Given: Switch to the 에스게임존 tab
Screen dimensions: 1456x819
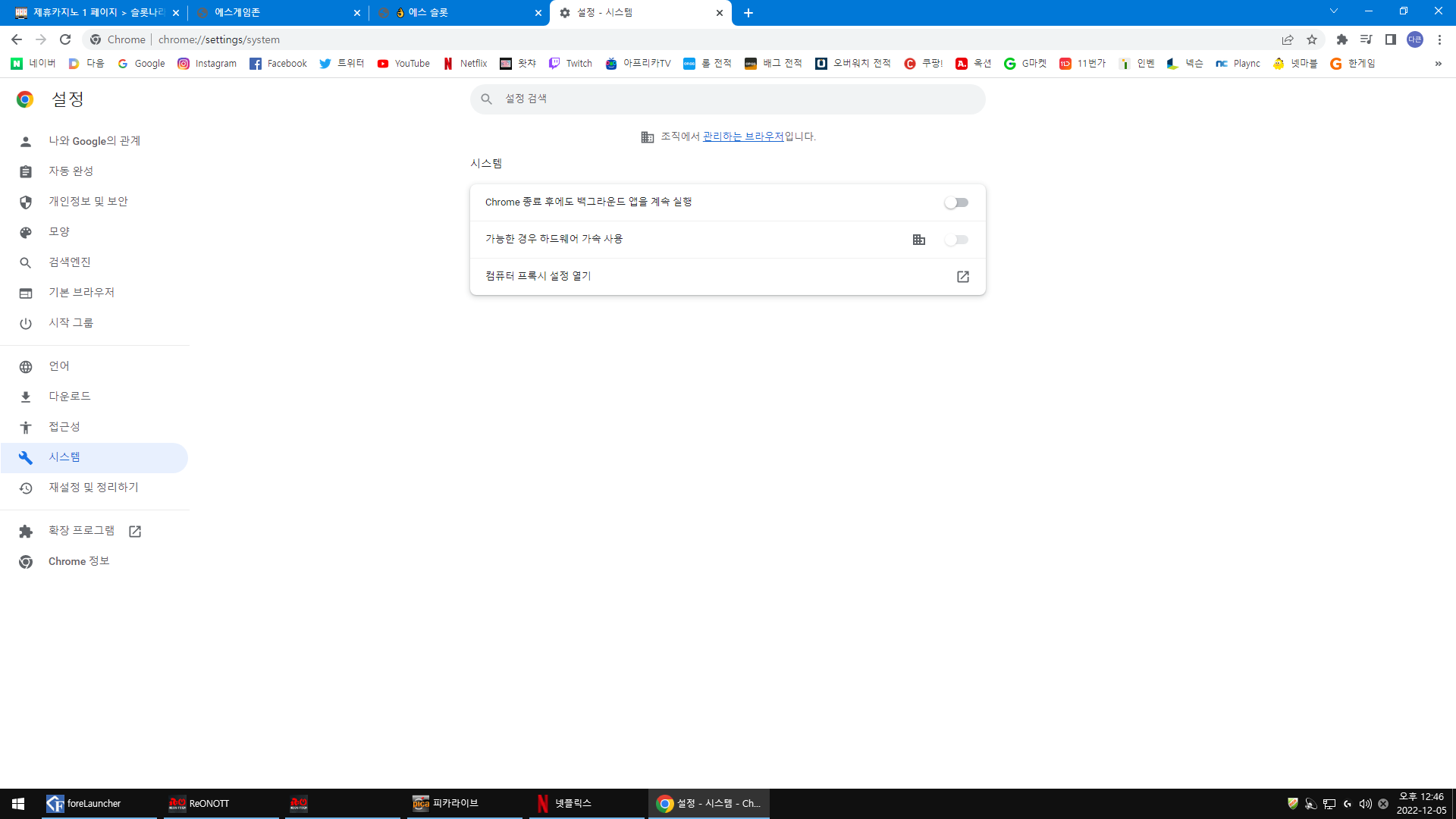Looking at the screenshot, I should [x=278, y=13].
